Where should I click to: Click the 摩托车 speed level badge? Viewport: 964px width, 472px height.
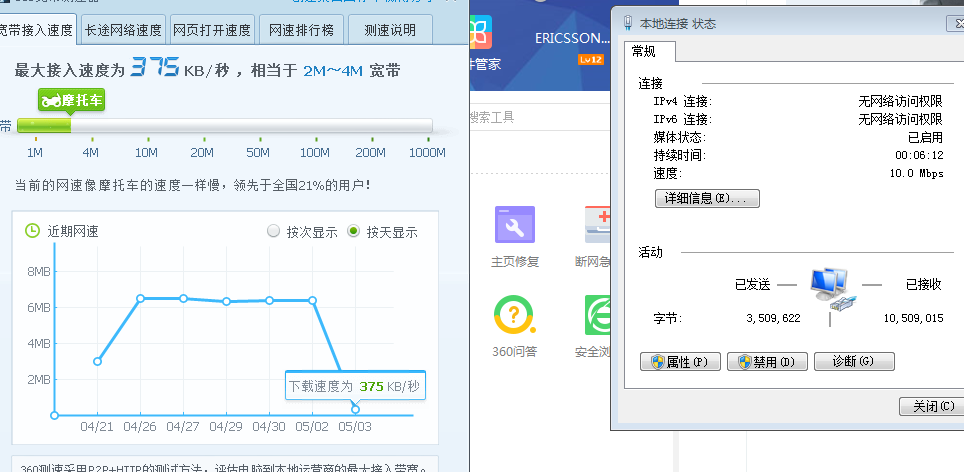(71, 100)
